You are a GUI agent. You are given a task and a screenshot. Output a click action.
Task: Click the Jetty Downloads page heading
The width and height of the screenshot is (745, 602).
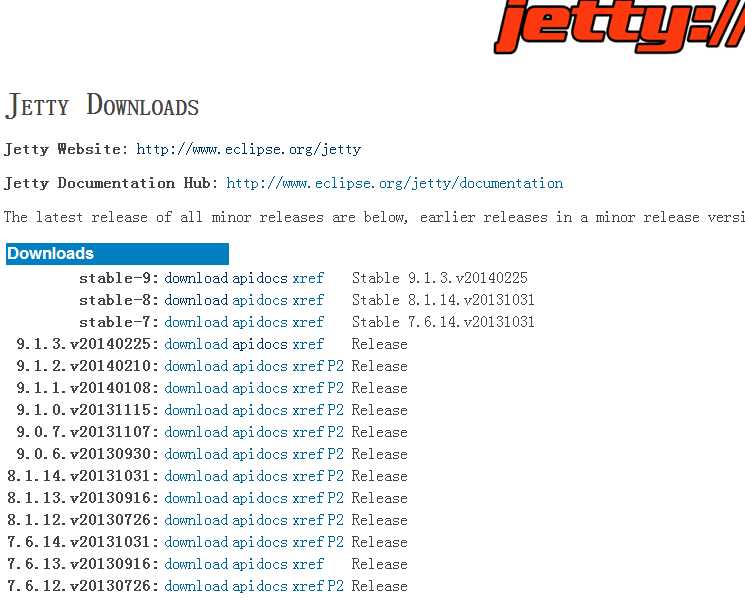pos(102,105)
